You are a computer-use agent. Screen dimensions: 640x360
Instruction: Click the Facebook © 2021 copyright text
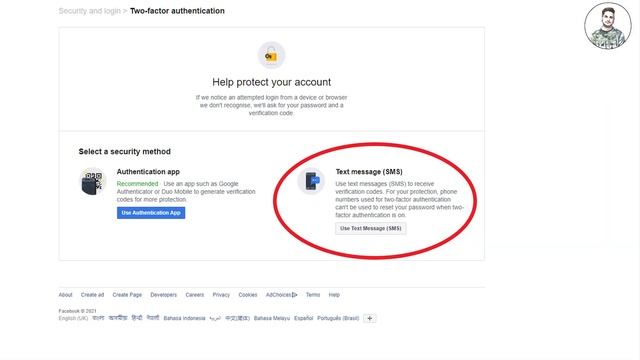pos(78,311)
